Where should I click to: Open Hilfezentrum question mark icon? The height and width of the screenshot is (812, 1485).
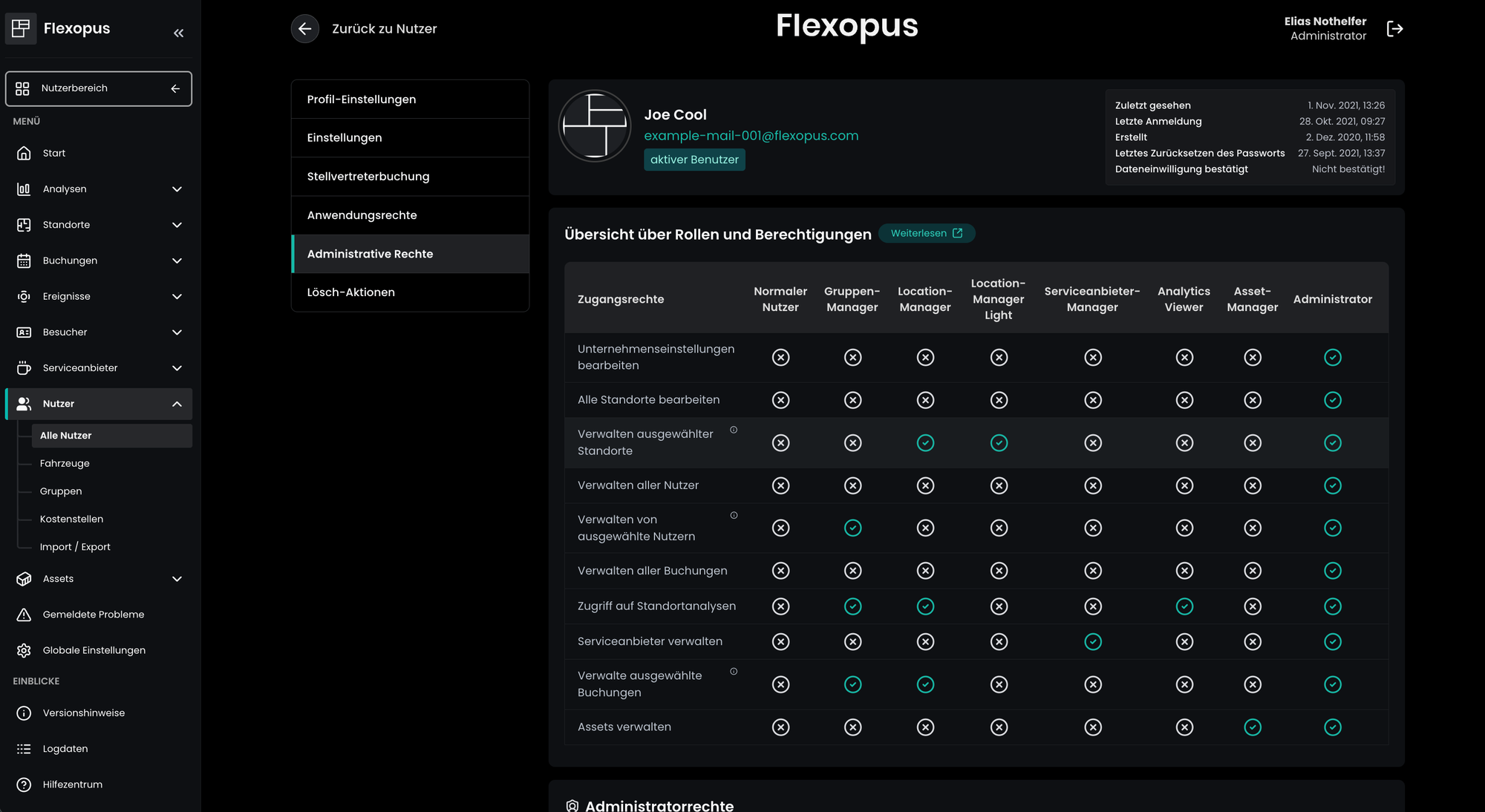(x=24, y=785)
